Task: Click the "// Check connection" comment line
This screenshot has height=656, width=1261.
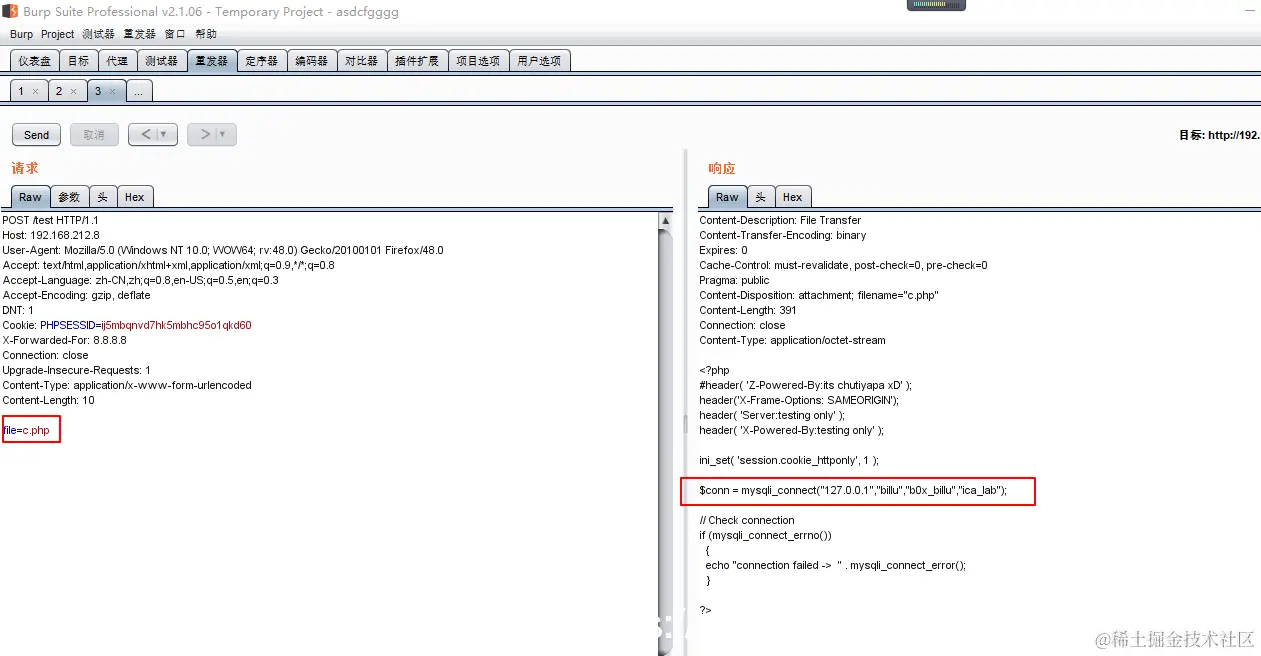Action: click(747, 520)
